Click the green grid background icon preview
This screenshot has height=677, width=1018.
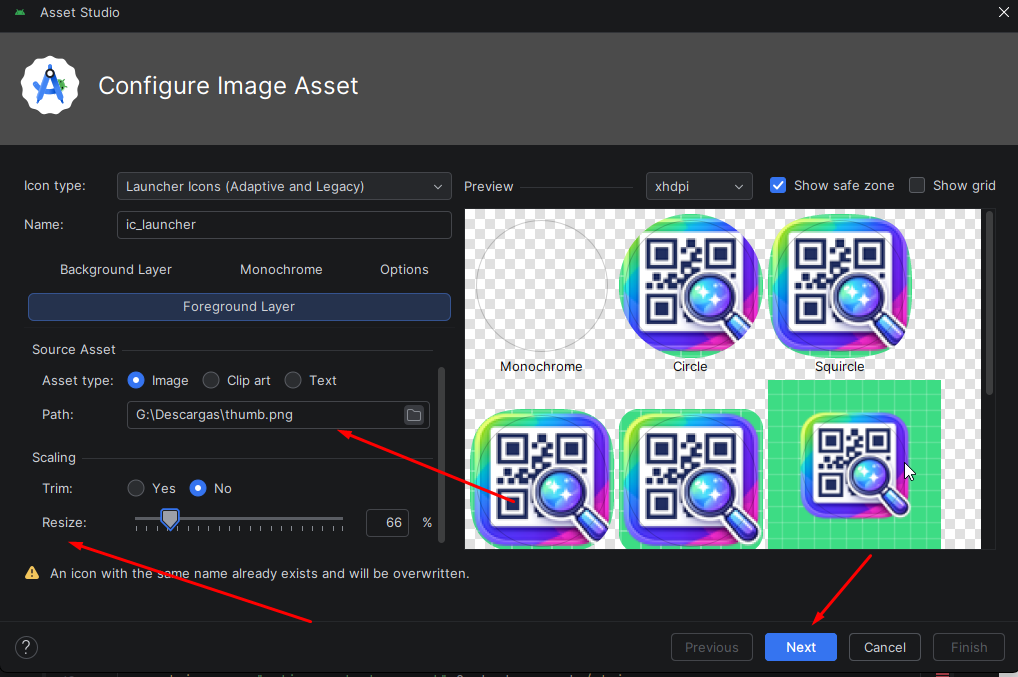tap(854, 464)
